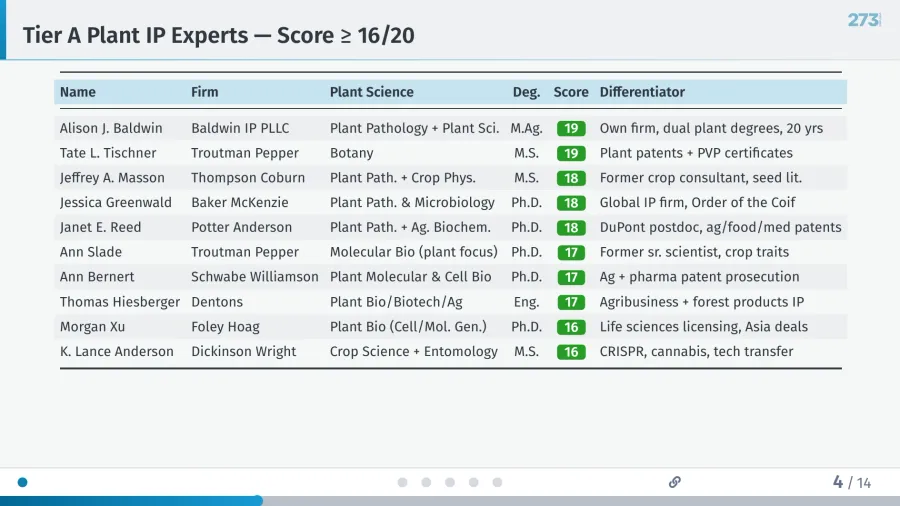
Task: Click the firm Potter Anderson
Action: pos(242,227)
